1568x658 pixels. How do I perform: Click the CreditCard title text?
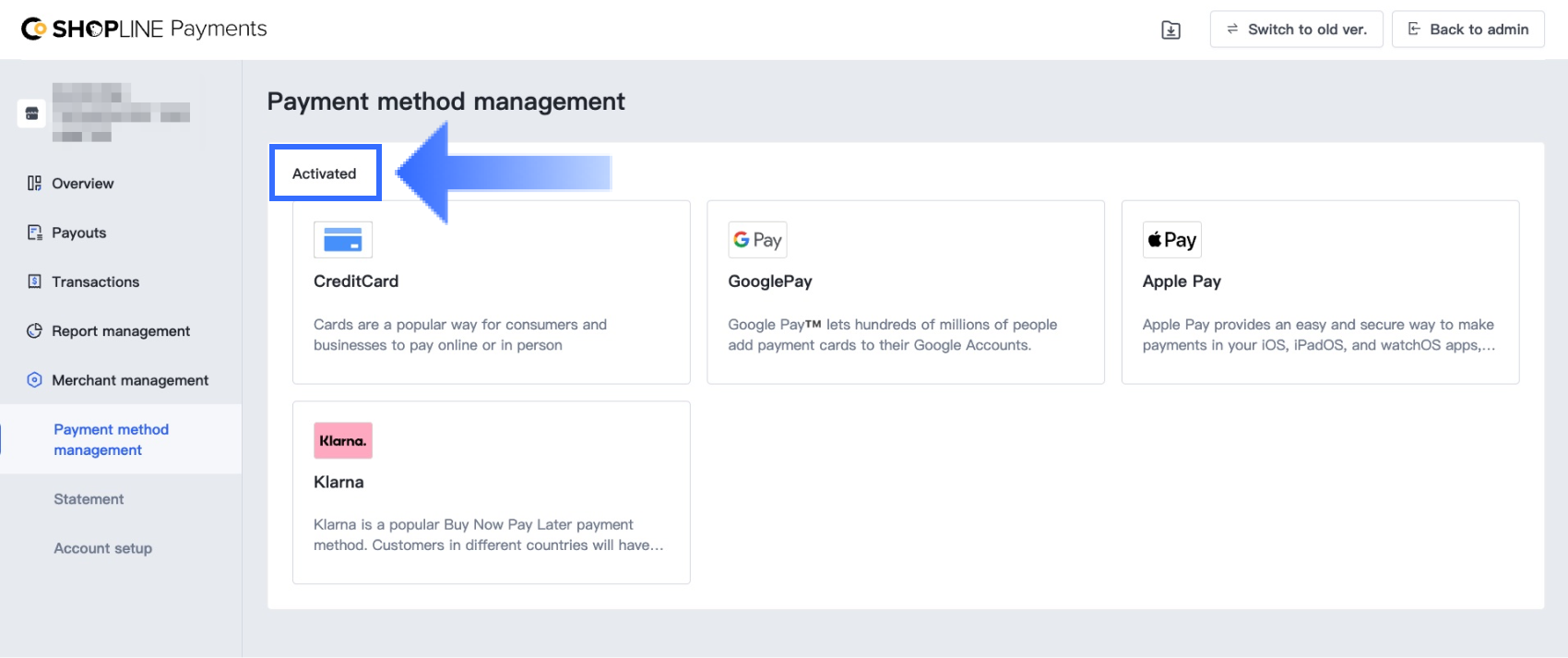pos(356,281)
